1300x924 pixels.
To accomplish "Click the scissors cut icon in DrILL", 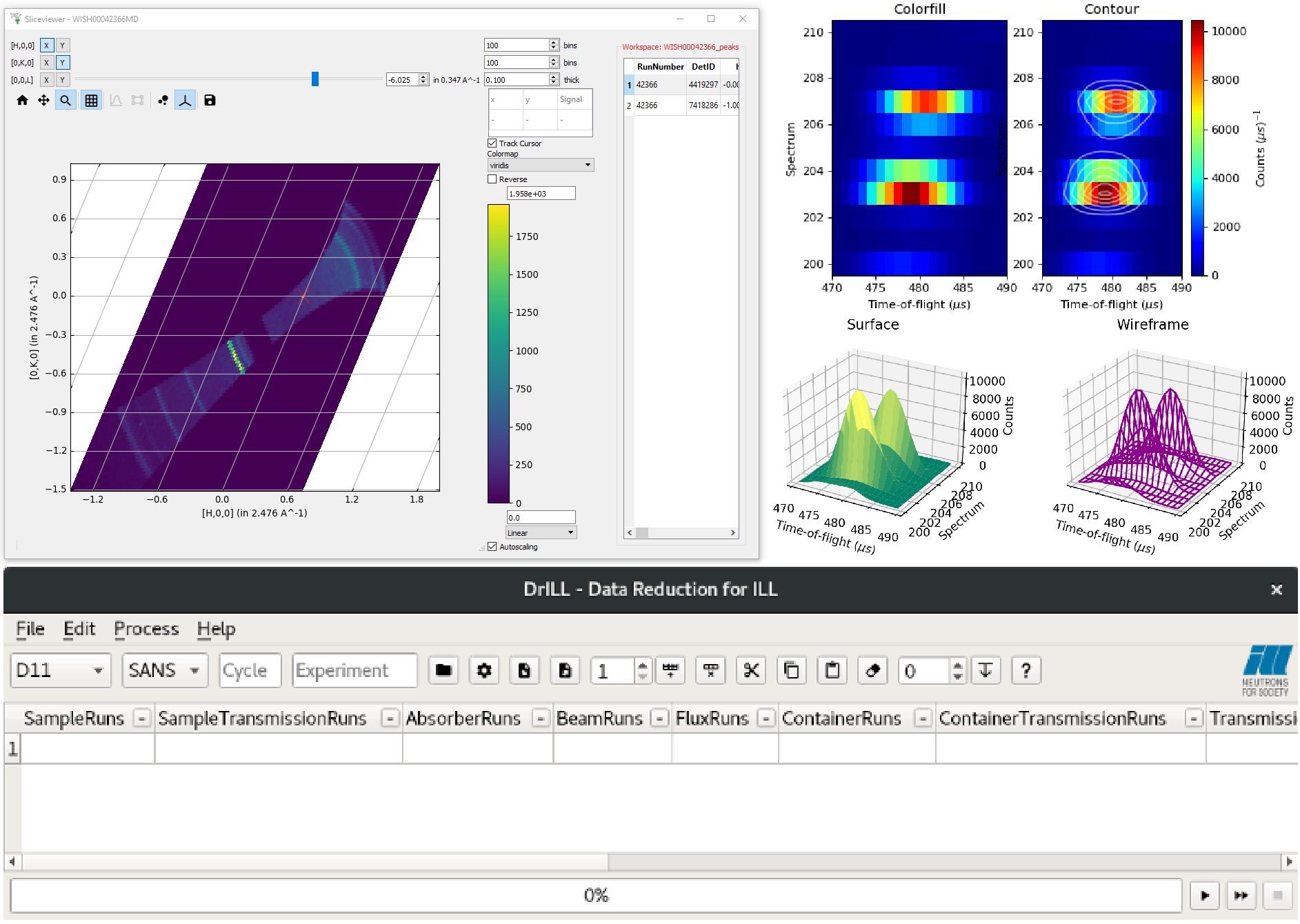I will coord(751,670).
